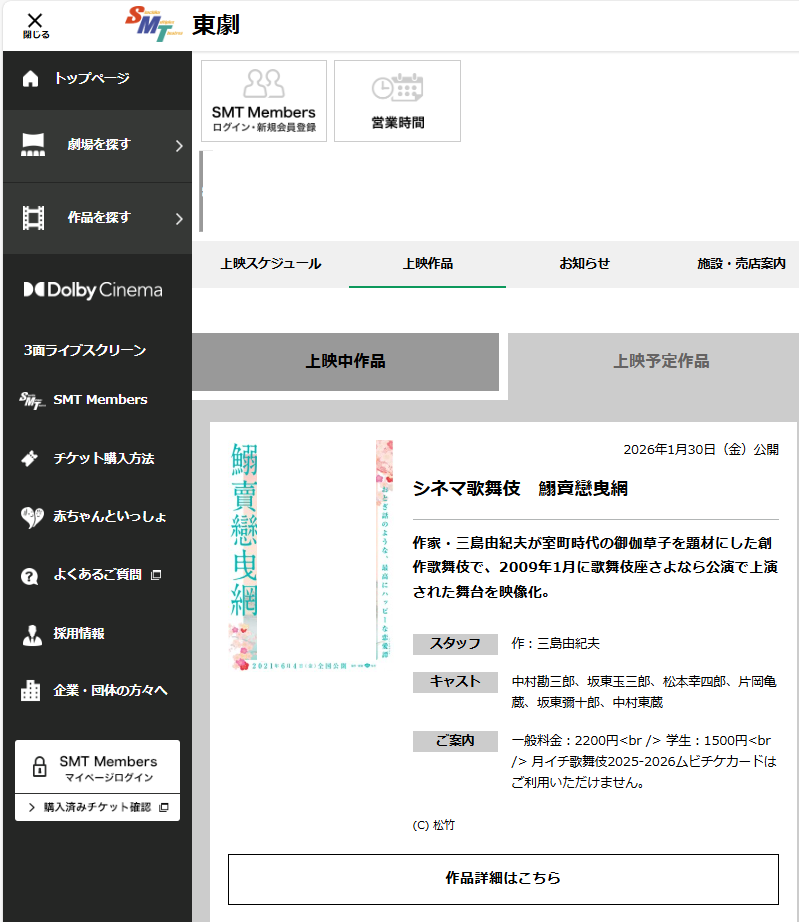Click staff text 作:三島由紀夫
Image resolution: width=799 pixels, height=922 pixels.
click(556, 644)
